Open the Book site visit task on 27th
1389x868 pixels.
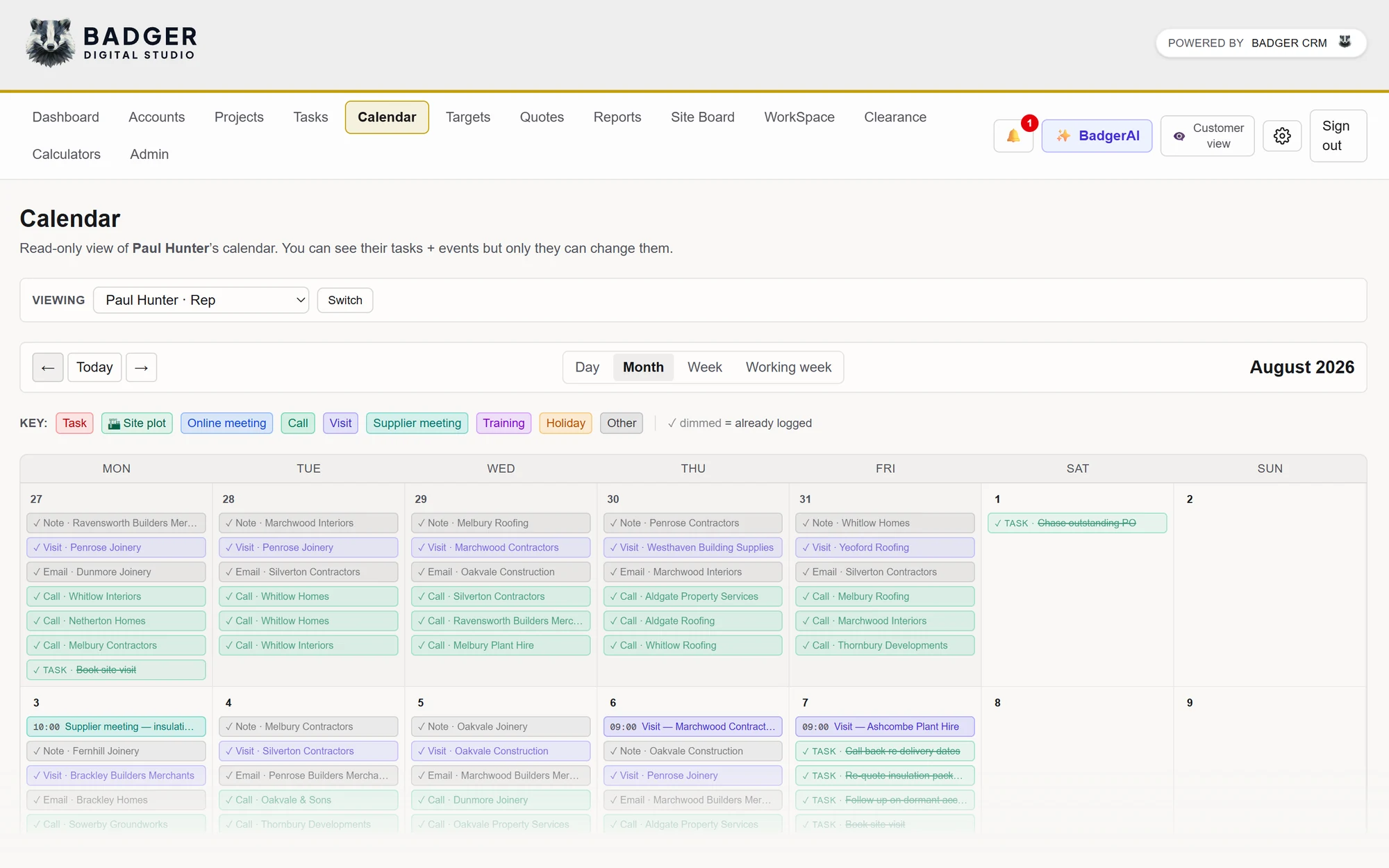click(x=116, y=669)
